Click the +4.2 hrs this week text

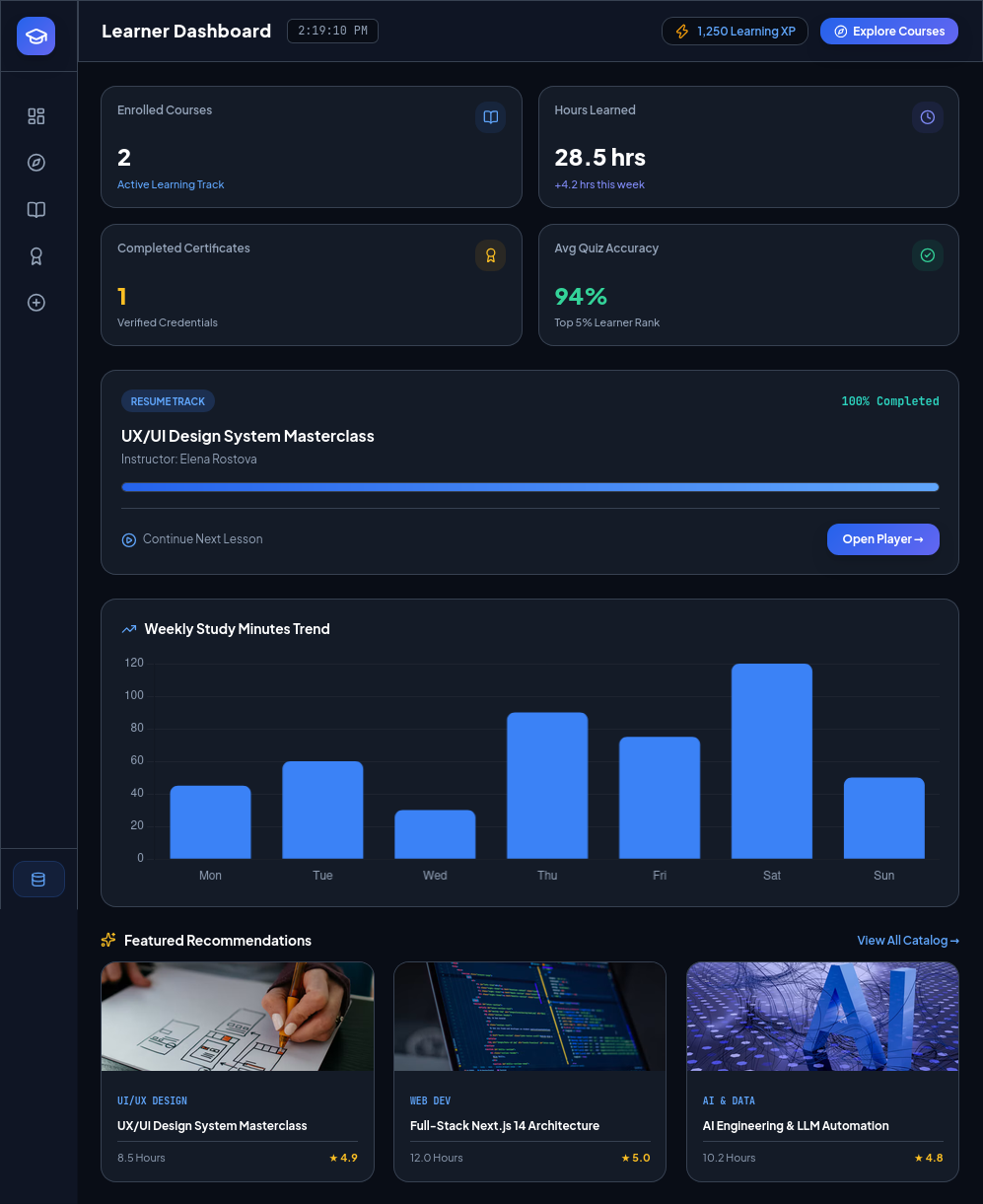(x=599, y=184)
